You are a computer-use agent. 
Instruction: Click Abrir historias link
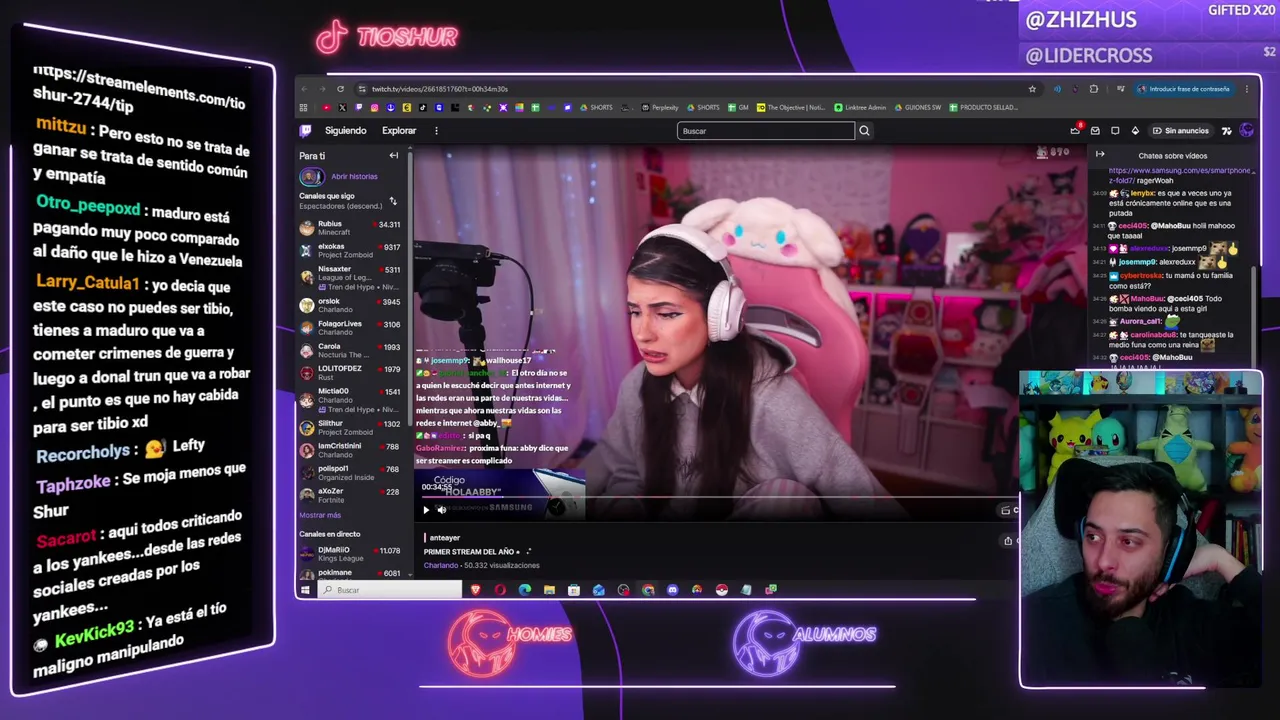tap(354, 177)
